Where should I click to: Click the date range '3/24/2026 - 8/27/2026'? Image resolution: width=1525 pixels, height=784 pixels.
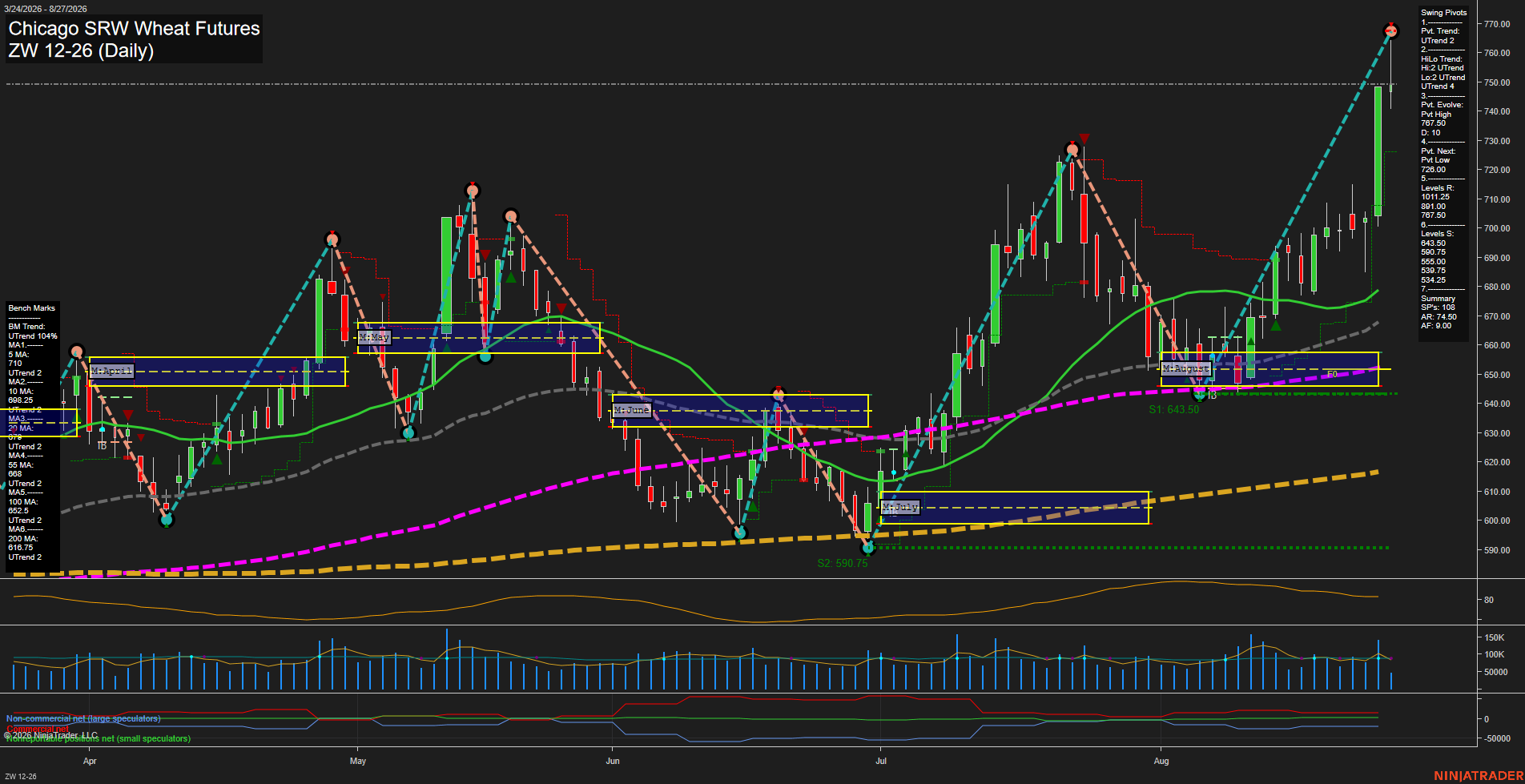click(x=45, y=9)
